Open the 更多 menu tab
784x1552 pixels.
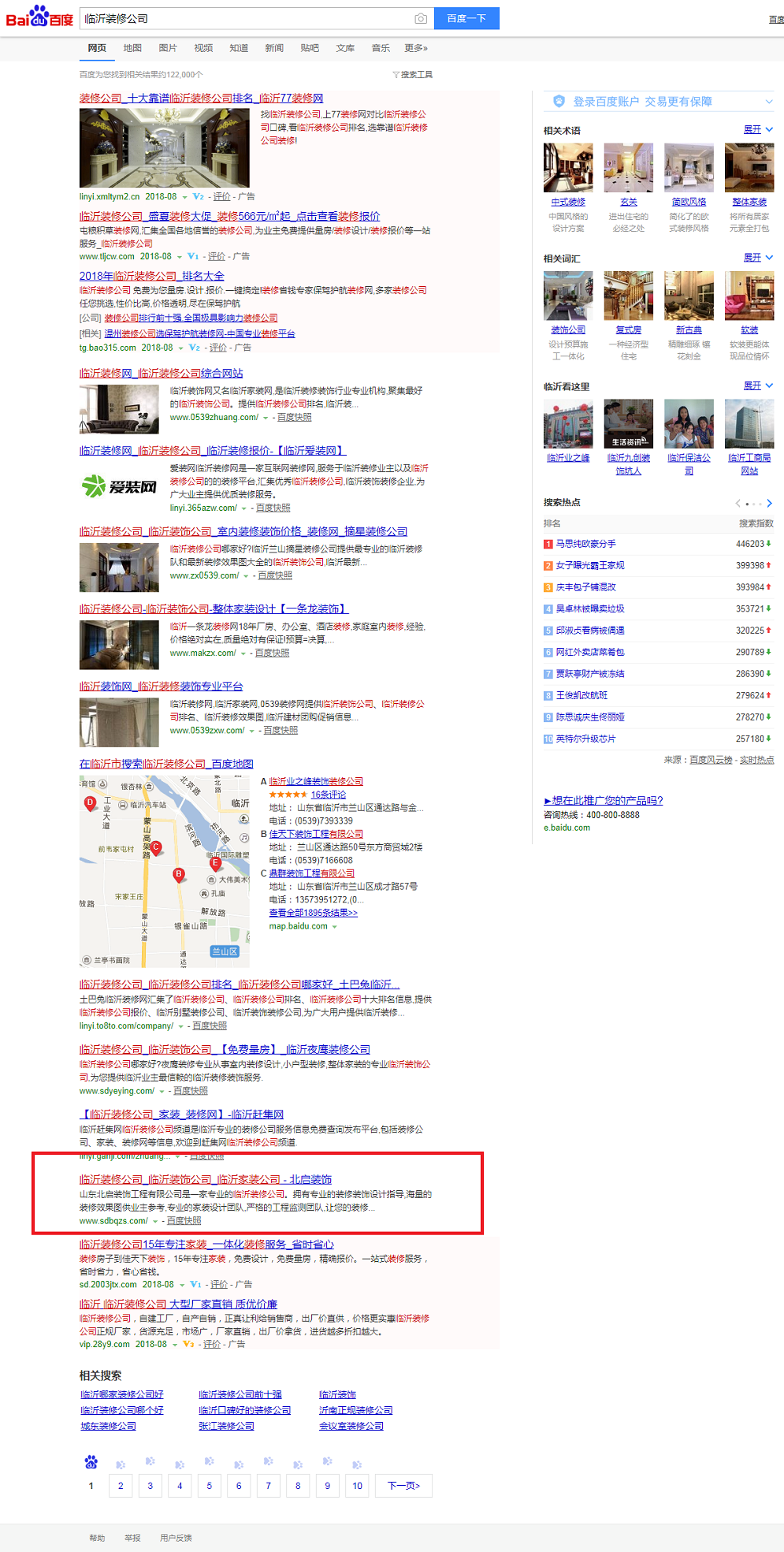point(415,48)
